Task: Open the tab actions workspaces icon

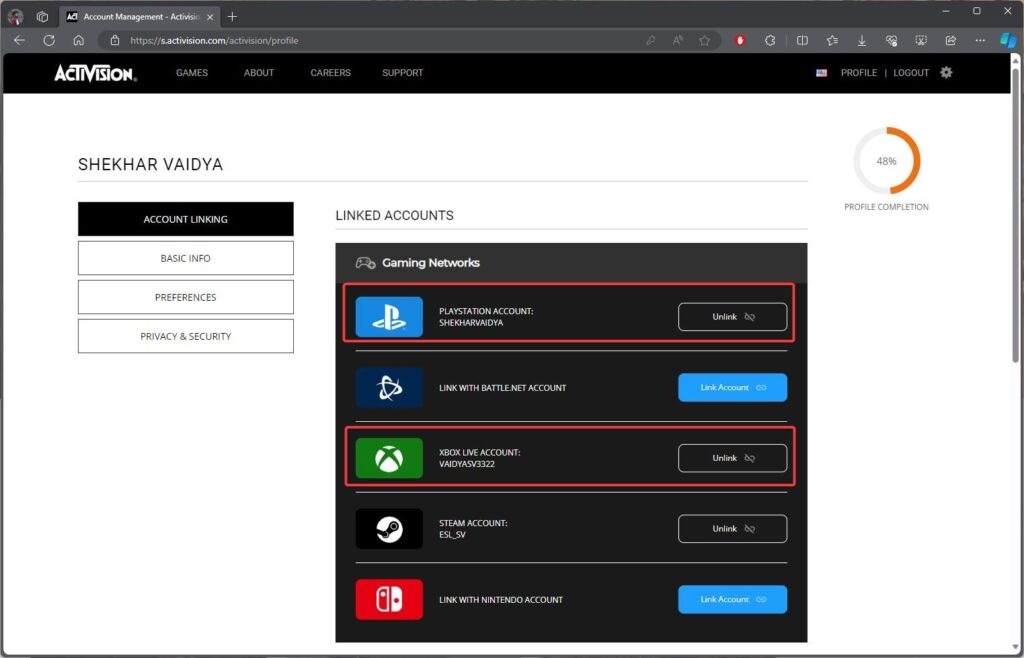Action: pyautogui.click(x=42, y=17)
